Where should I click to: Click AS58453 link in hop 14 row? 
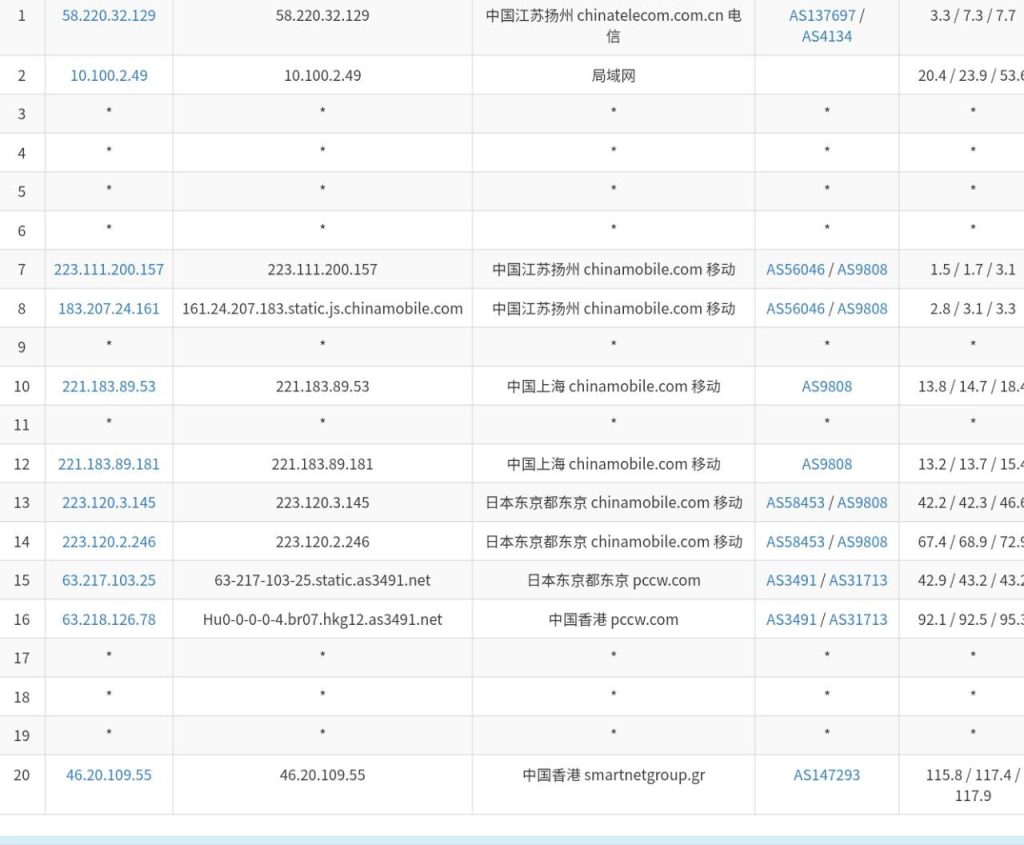(795, 542)
